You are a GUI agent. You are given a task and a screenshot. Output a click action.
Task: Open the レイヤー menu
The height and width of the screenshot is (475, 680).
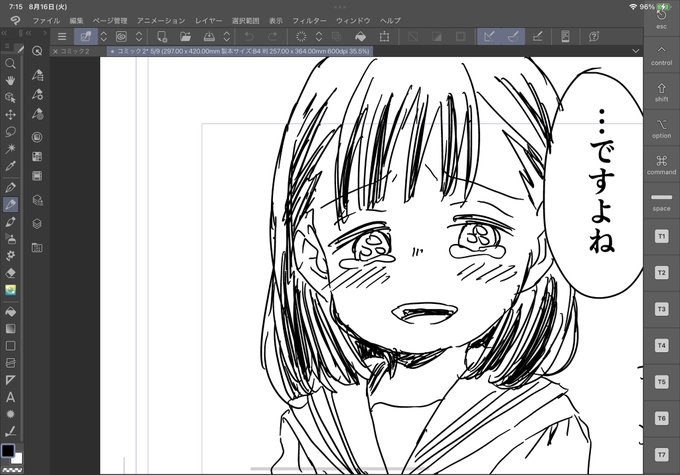pos(208,20)
